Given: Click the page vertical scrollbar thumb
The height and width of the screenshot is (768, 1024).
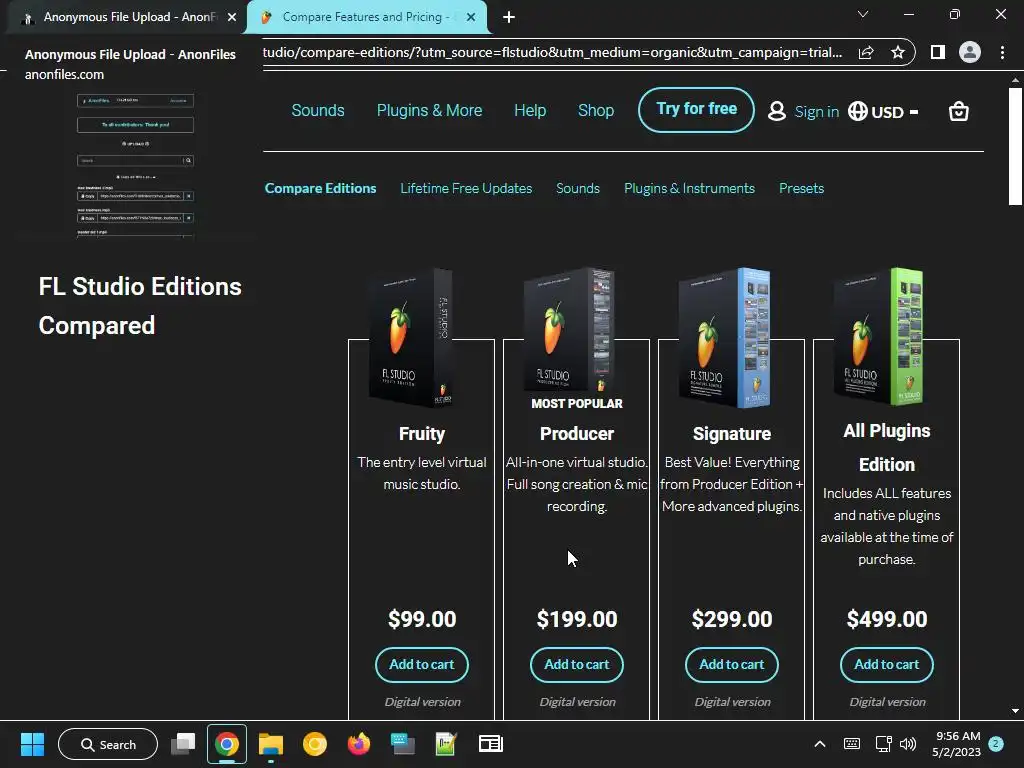Looking at the screenshot, I should [1015, 146].
